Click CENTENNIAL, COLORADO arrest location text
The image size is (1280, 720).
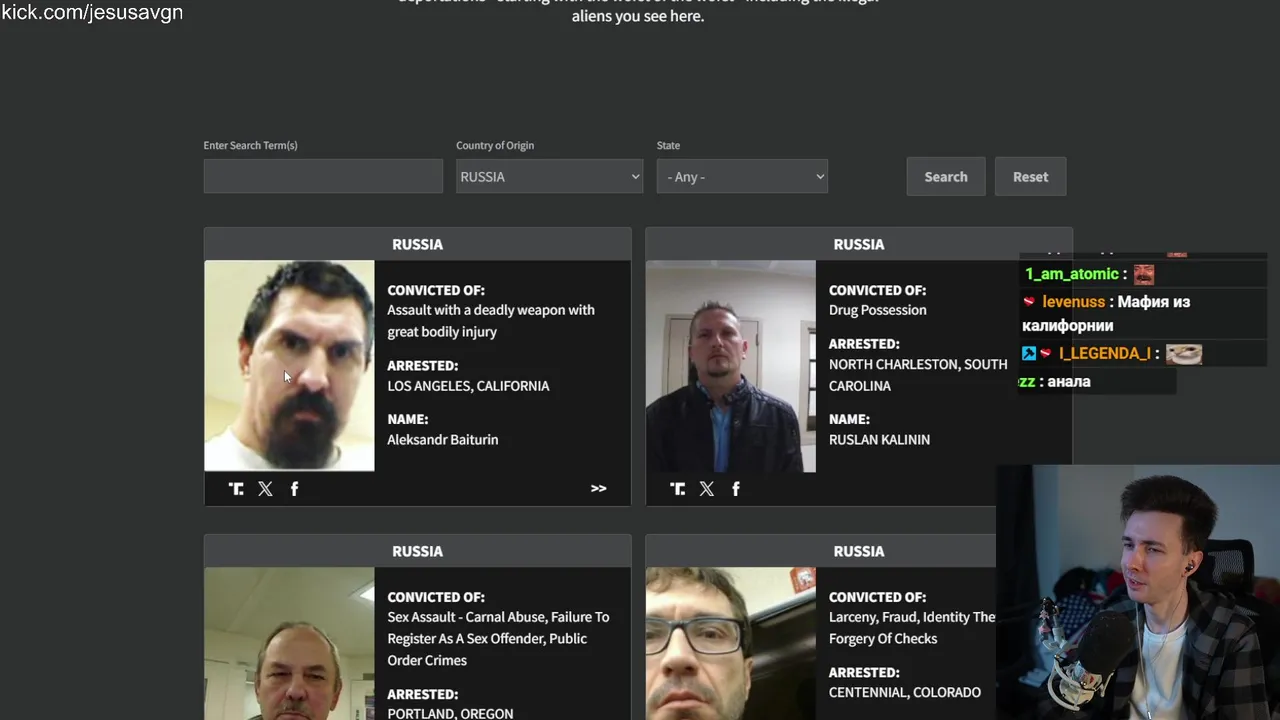905,692
